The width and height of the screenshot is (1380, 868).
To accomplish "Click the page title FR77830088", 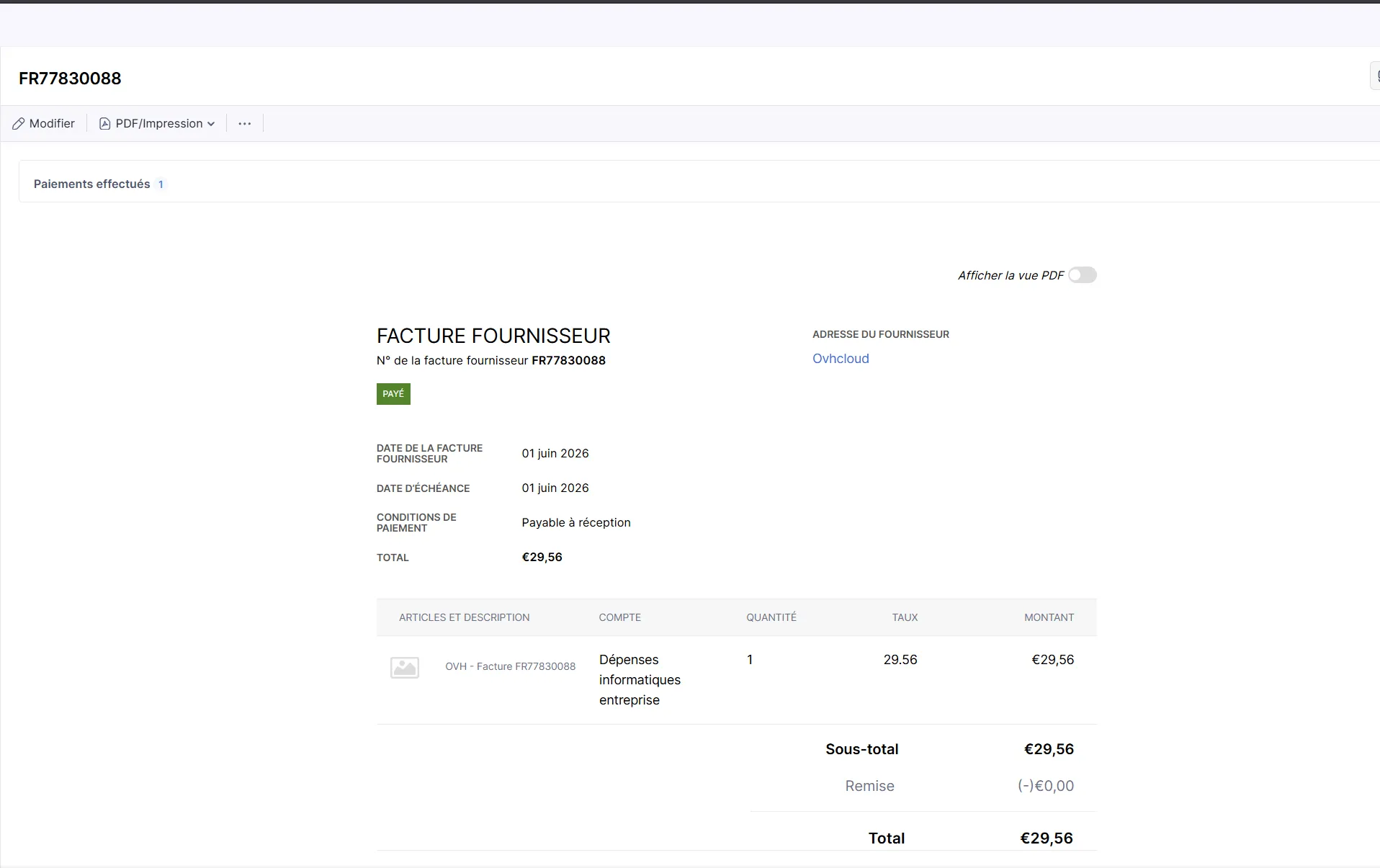I will (x=70, y=79).
